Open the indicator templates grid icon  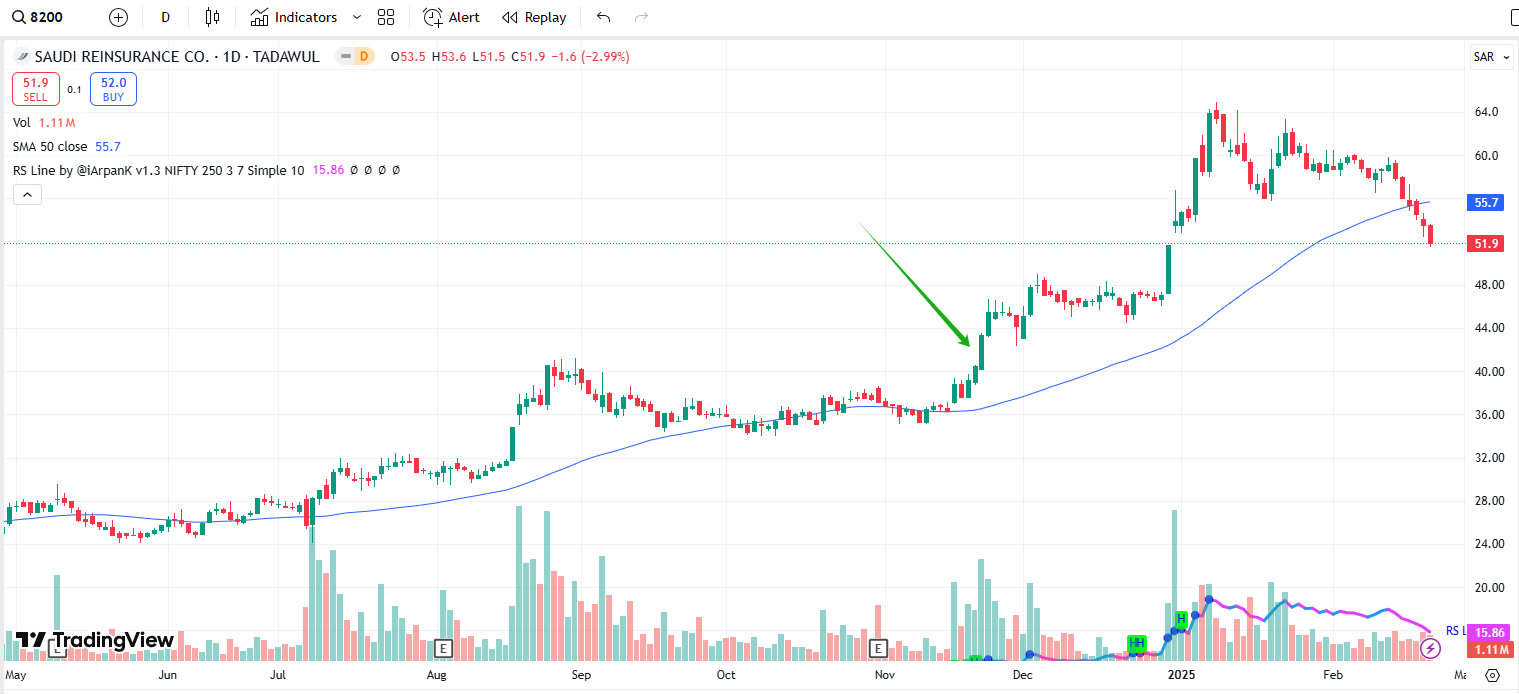[386, 17]
